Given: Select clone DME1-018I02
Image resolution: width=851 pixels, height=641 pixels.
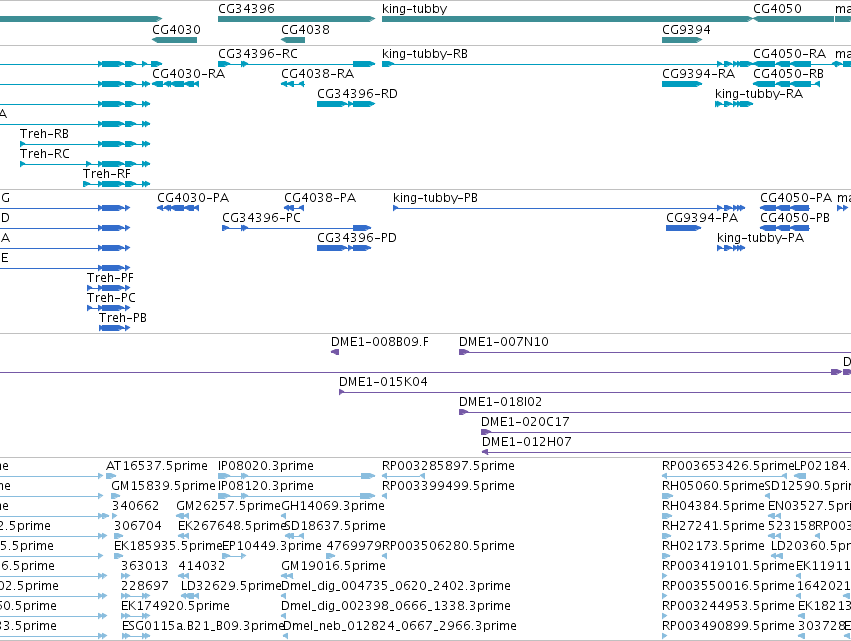Looking at the screenshot, I should tap(655, 412).
